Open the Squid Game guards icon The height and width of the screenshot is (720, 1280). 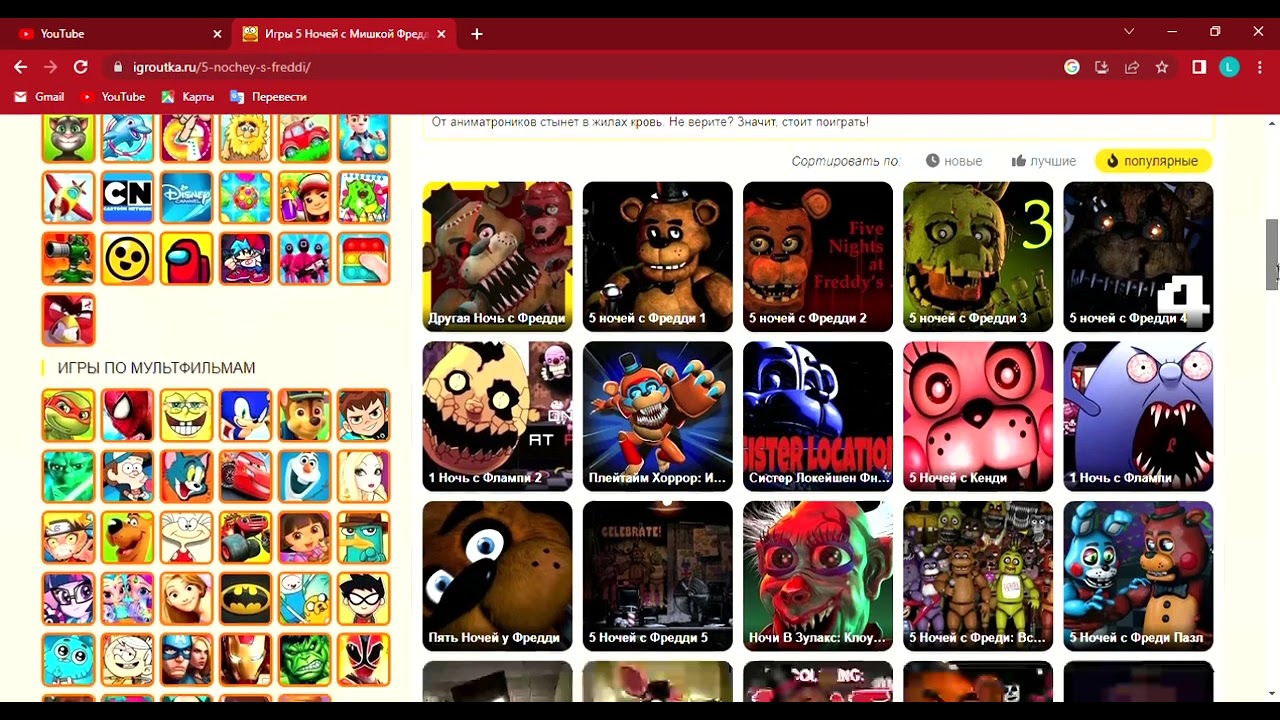click(x=304, y=258)
